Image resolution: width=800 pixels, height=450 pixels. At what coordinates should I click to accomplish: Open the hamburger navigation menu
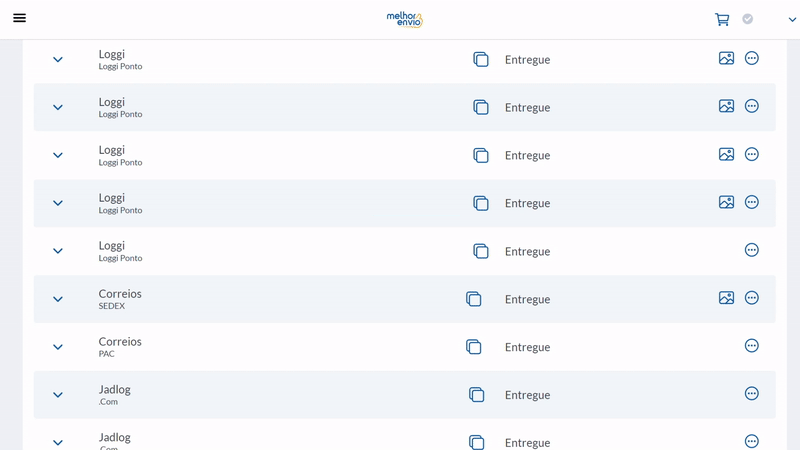tap(19, 18)
